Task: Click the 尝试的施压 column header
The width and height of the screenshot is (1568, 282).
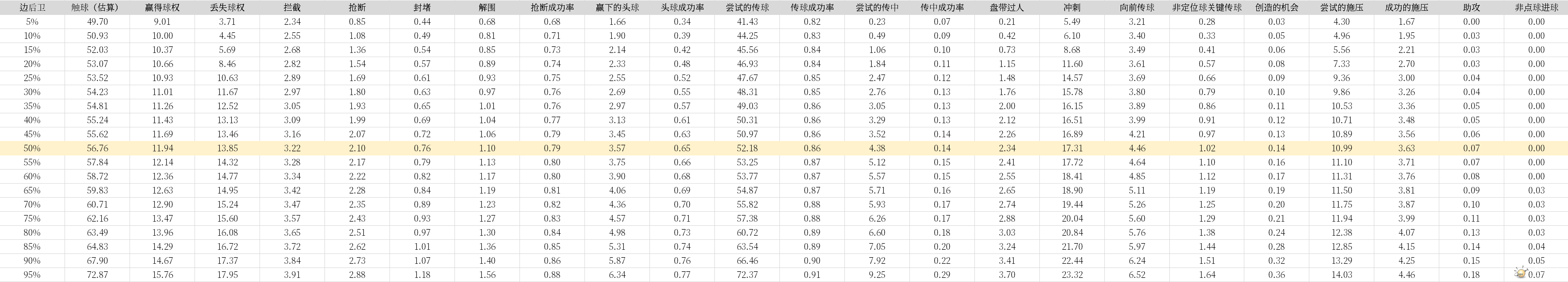Action: pyautogui.click(x=1342, y=8)
